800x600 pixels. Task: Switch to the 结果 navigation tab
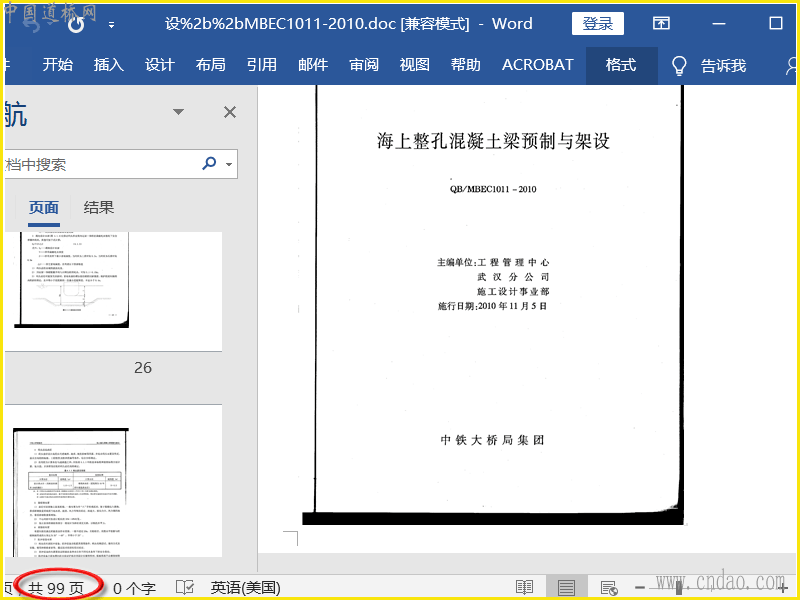[98, 208]
